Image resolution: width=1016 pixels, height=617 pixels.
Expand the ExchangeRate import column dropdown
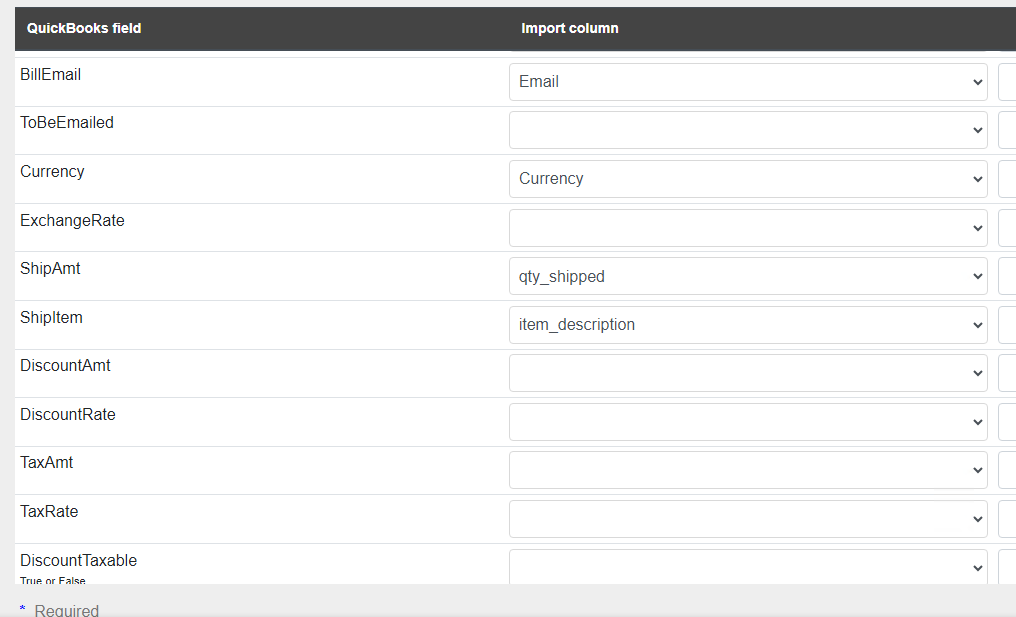click(748, 228)
